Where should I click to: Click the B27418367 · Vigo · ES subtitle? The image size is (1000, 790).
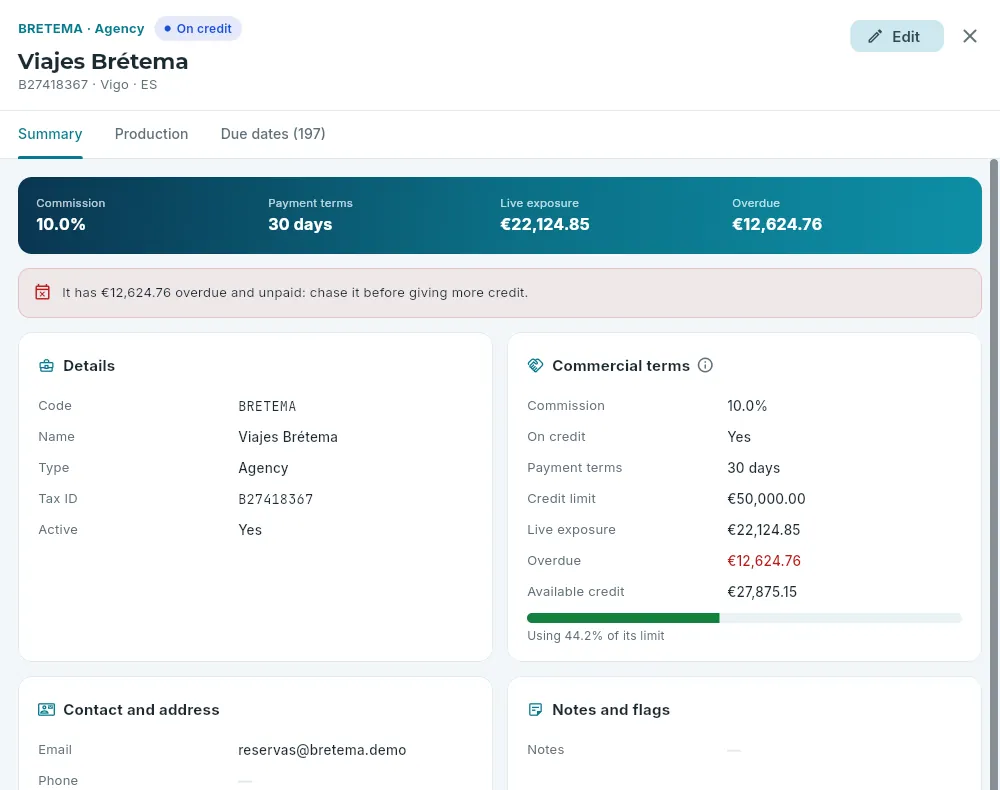tap(87, 85)
